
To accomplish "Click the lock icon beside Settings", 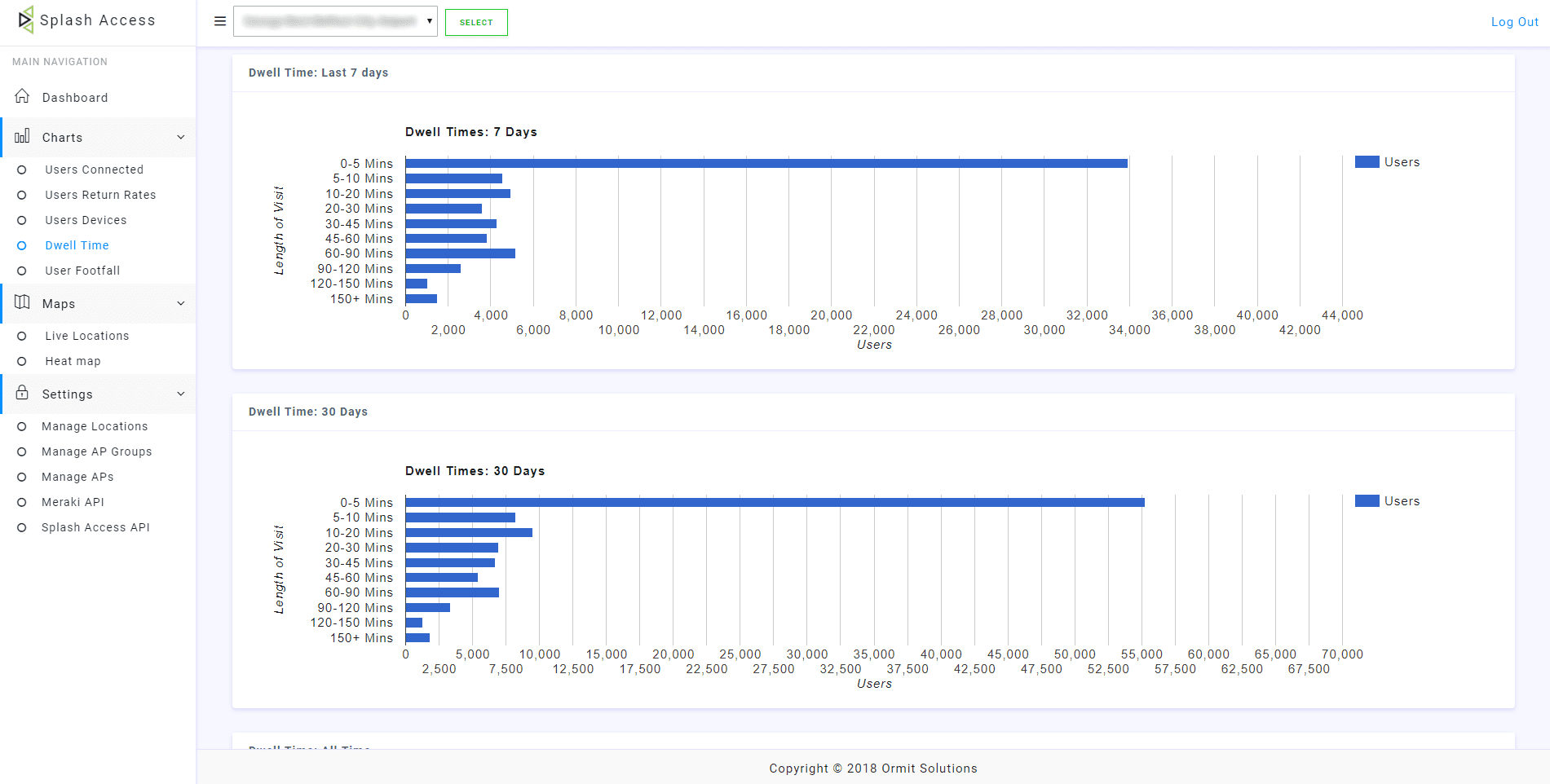I will pyautogui.click(x=22, y=394).
